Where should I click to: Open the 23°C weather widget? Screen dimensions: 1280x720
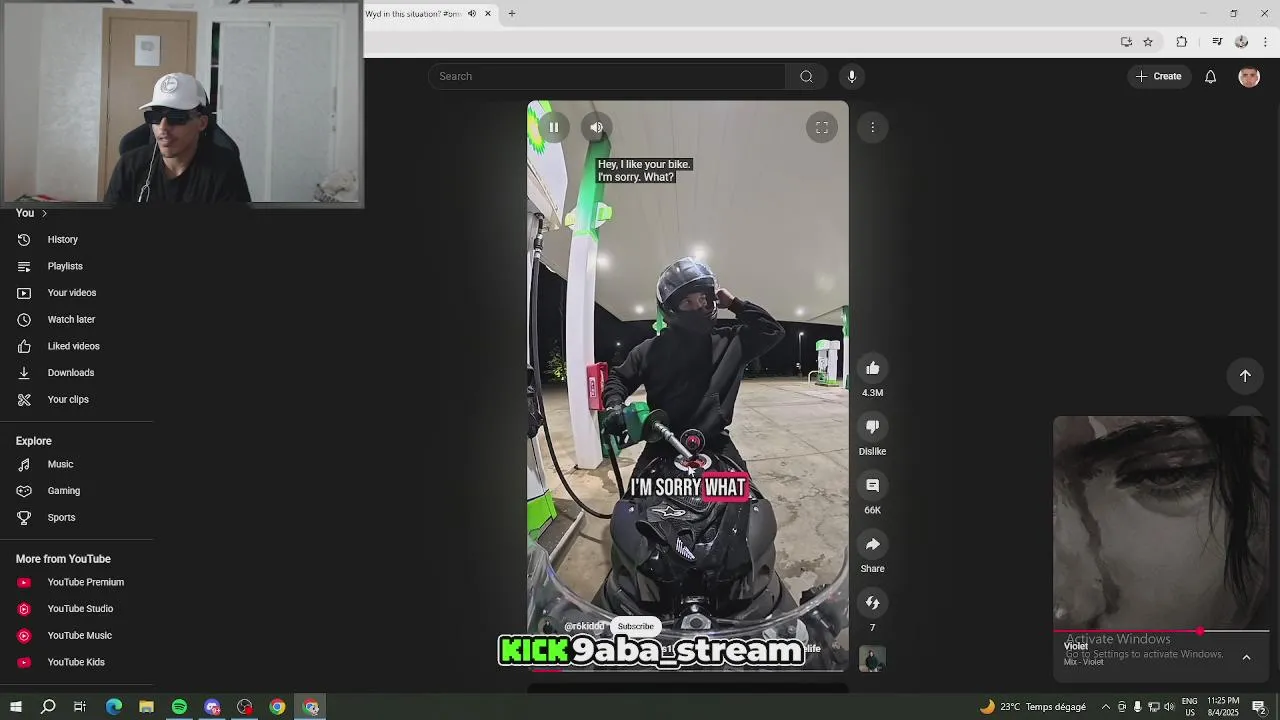[x=1033, y=707]
